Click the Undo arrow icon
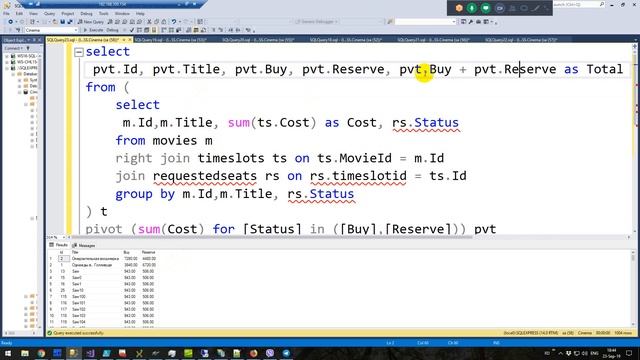The width and height of the screenshot is (640, 360). (x=174, y=22)
